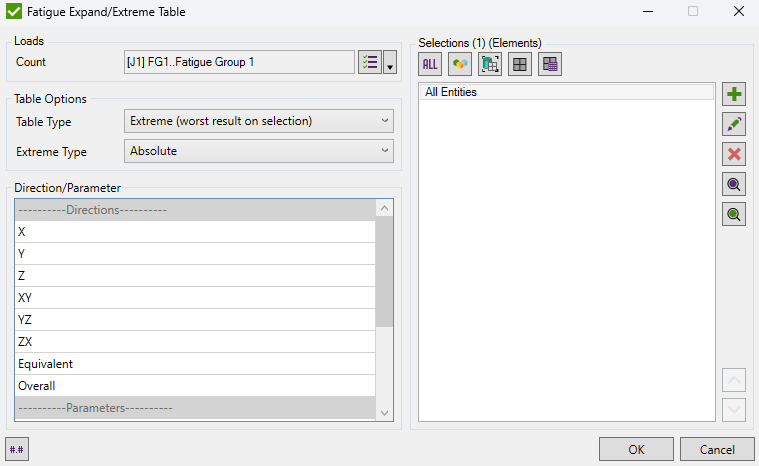Expand the Count load arrow dropdown
The width and height of the screenshot is (759, 466).
coord(390,64)
